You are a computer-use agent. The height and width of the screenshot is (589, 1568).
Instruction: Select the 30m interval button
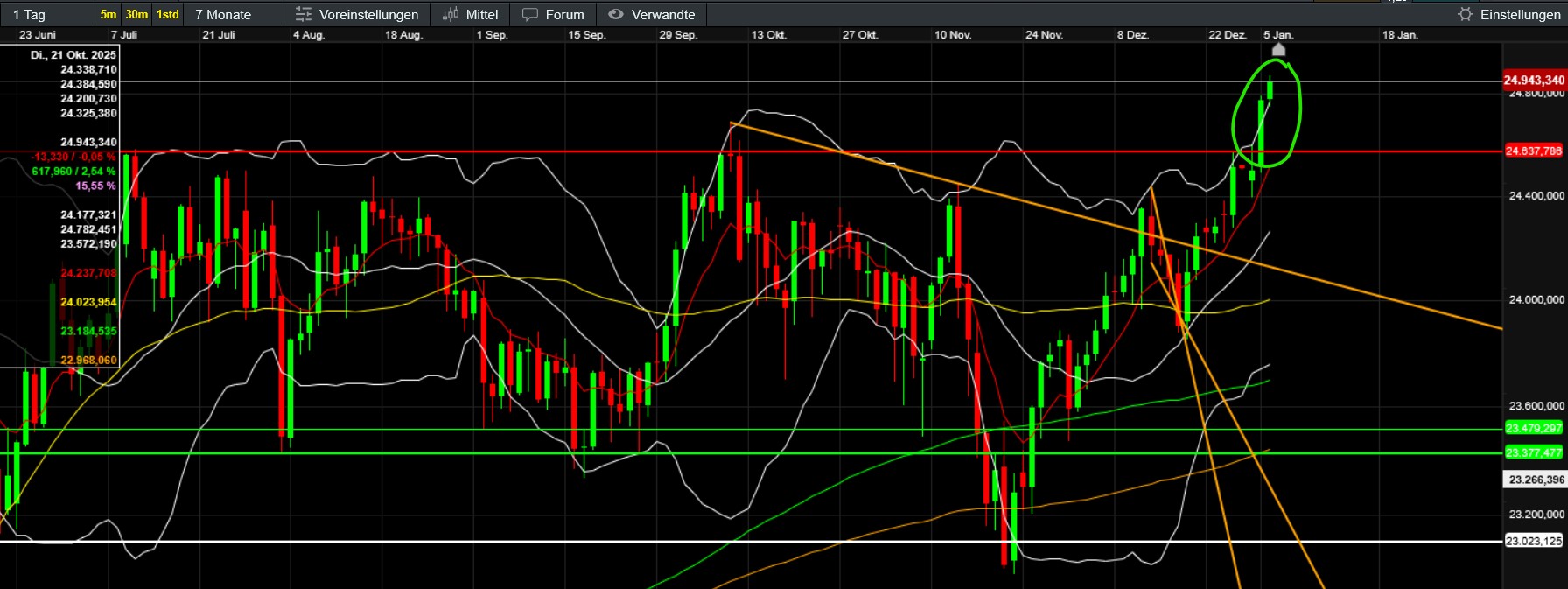point(136,14)
